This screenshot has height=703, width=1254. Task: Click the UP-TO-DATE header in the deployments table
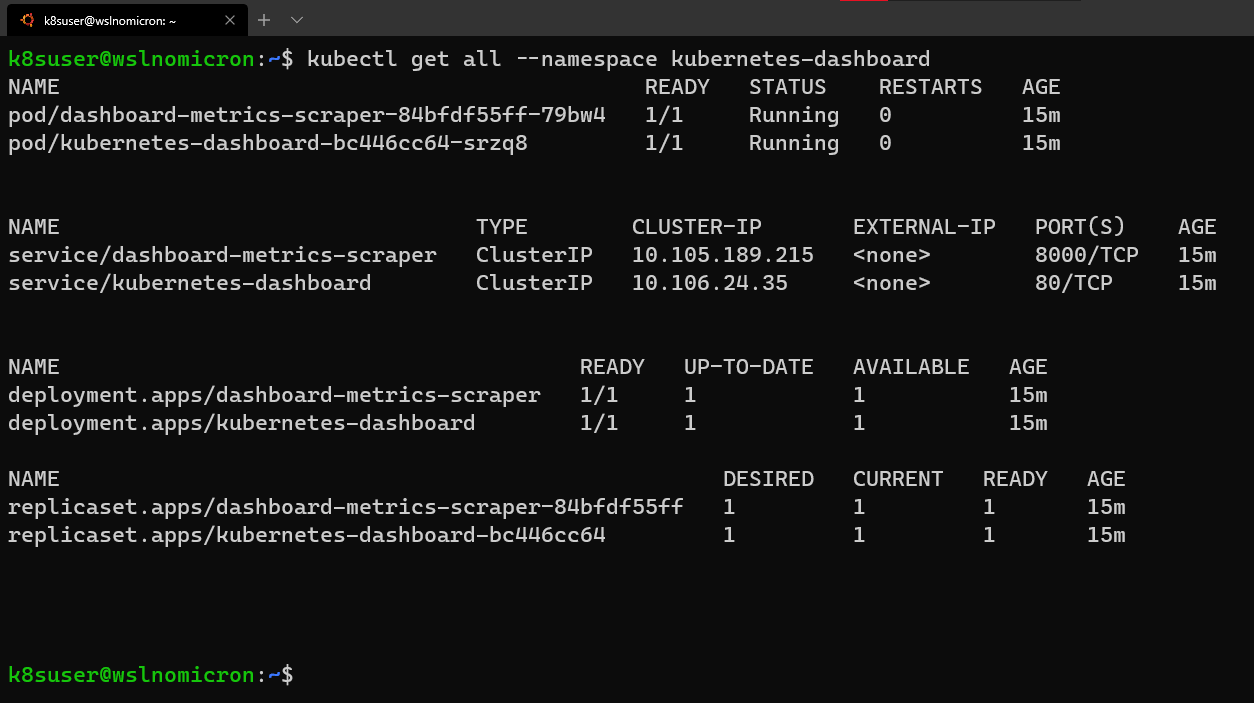(x=748, y=366)
